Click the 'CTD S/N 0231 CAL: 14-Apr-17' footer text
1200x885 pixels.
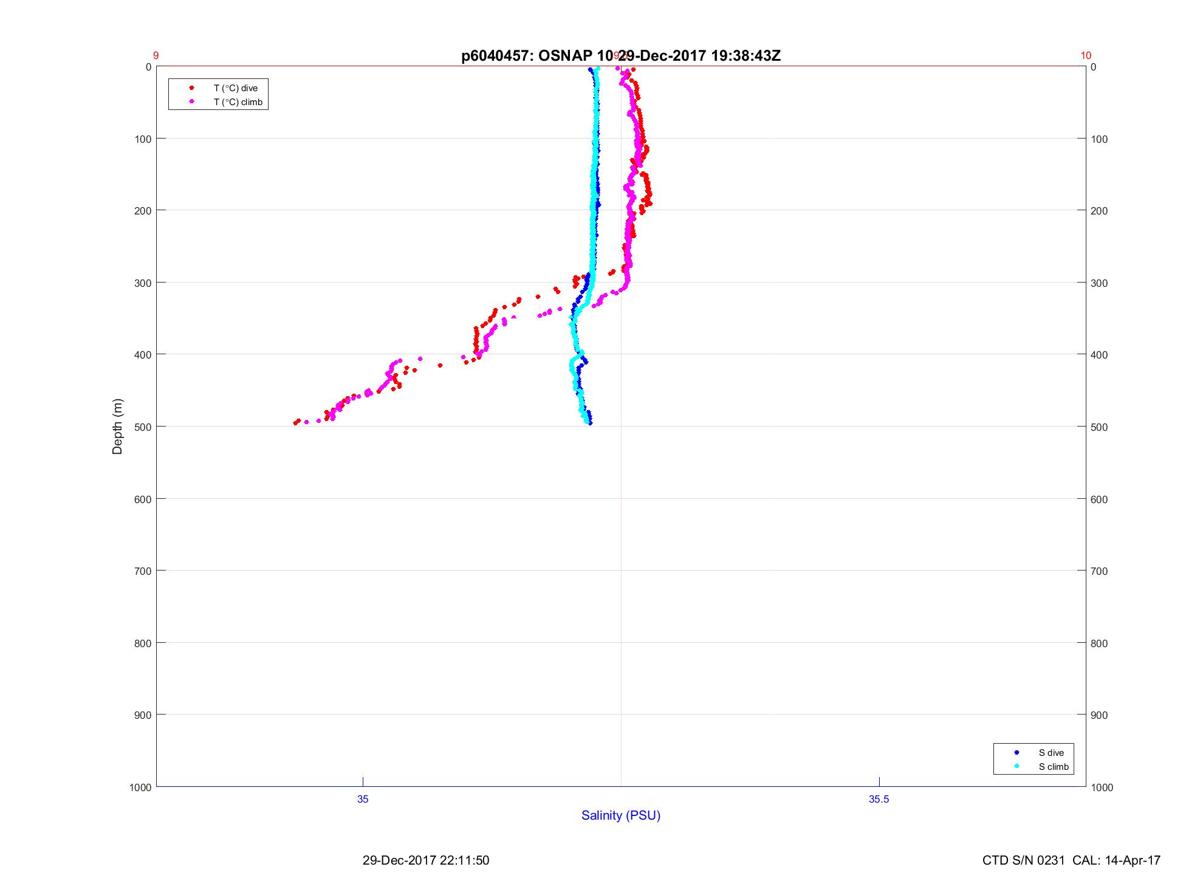[1072, 860]
